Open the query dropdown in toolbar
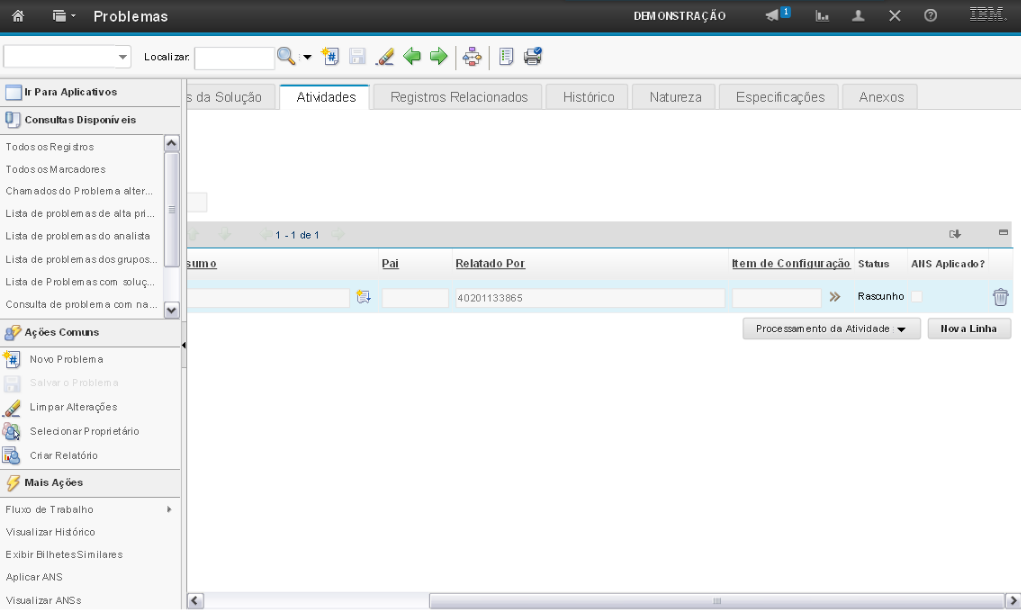This screenshot has height=610, width=1021. tap(68, 57)
